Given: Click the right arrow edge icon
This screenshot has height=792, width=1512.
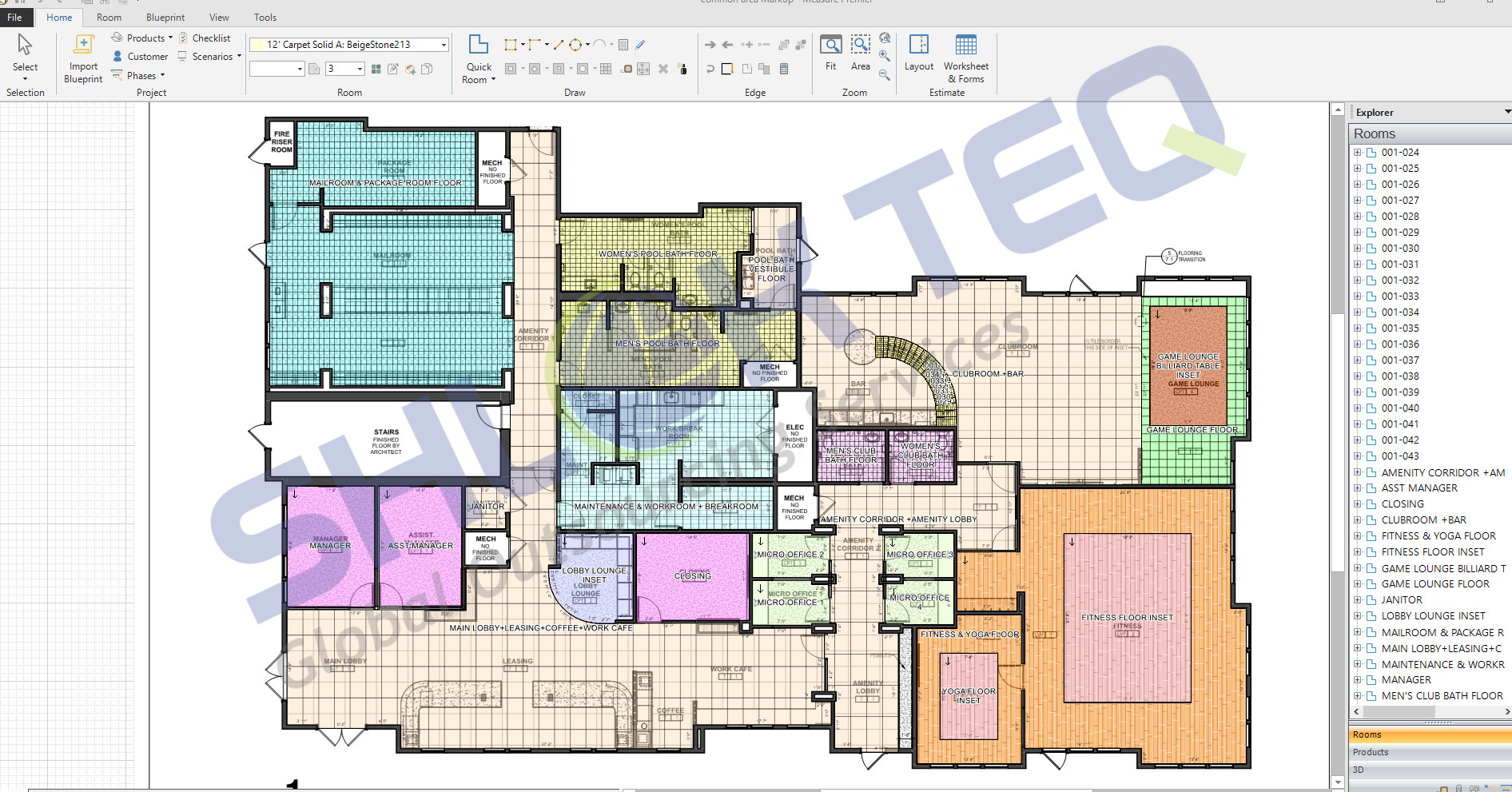Looking at the screenshot, I should [x=710, y=45].
